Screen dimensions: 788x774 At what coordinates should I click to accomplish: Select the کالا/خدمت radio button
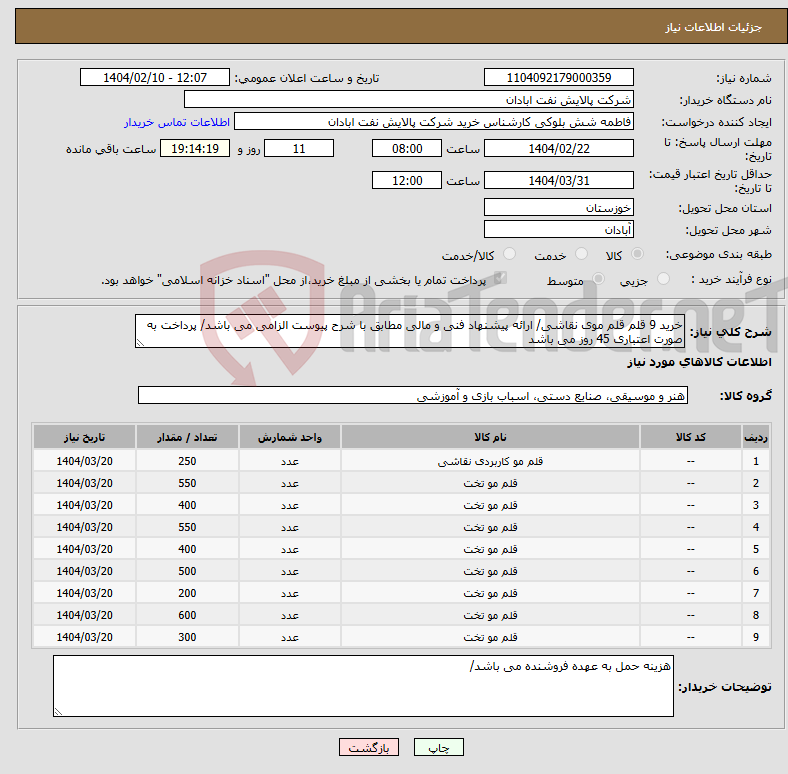(510, 254)
